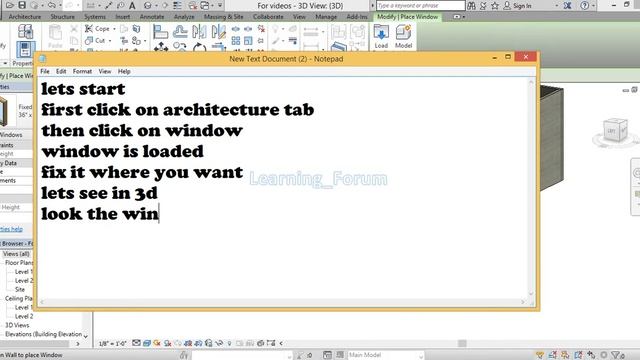Open the Undo history dropdown arrow
640x360 pixels.
coord(60,6)
